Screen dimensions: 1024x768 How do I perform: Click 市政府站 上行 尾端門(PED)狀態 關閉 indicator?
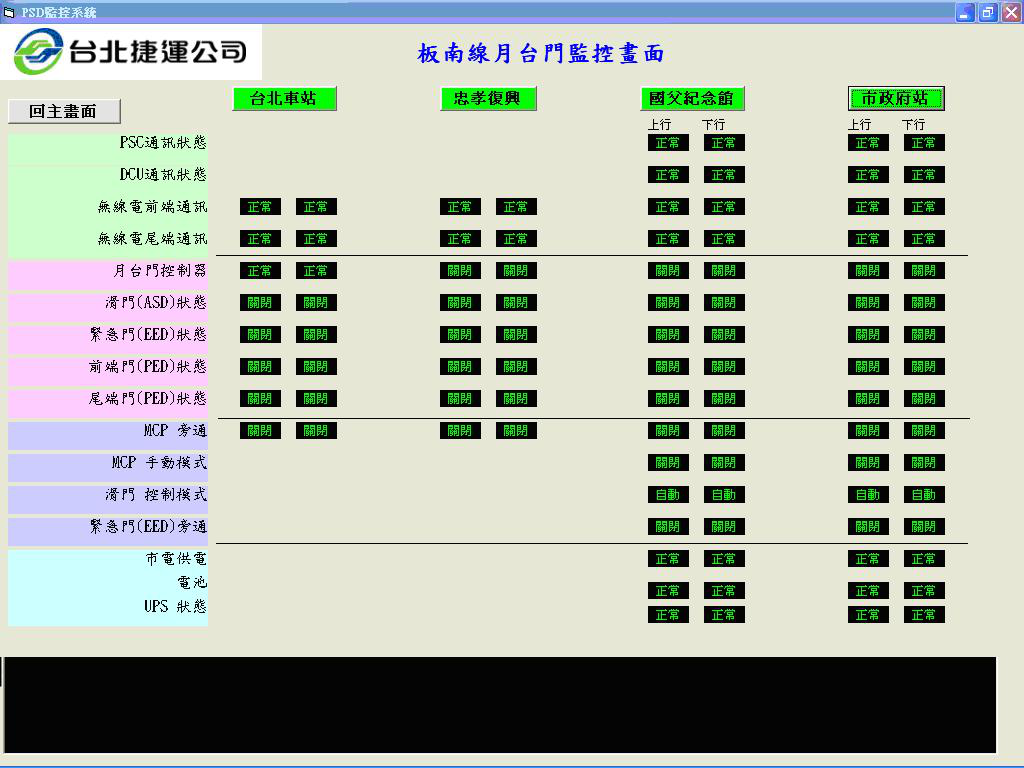[868, 398]
